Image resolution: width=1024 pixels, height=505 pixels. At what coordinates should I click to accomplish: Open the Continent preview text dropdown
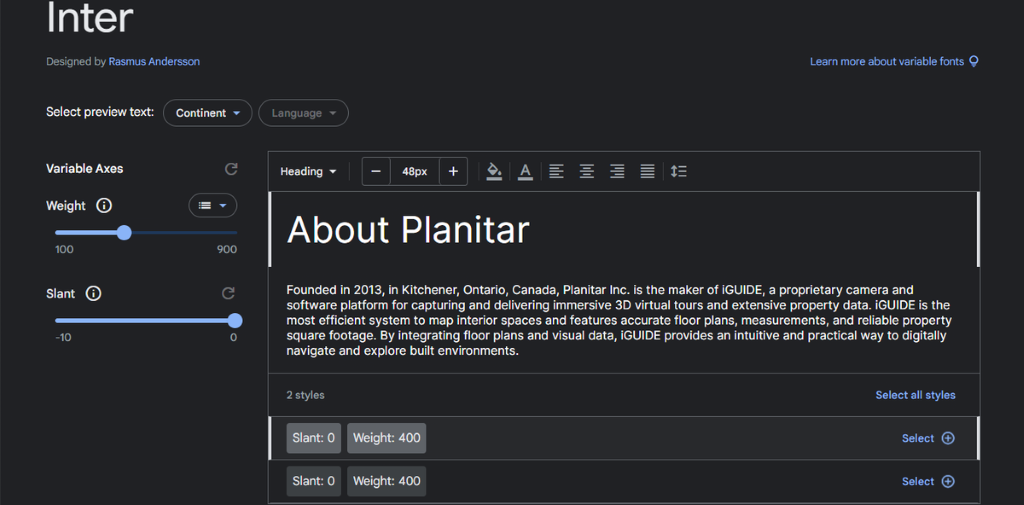pos(207,113)
